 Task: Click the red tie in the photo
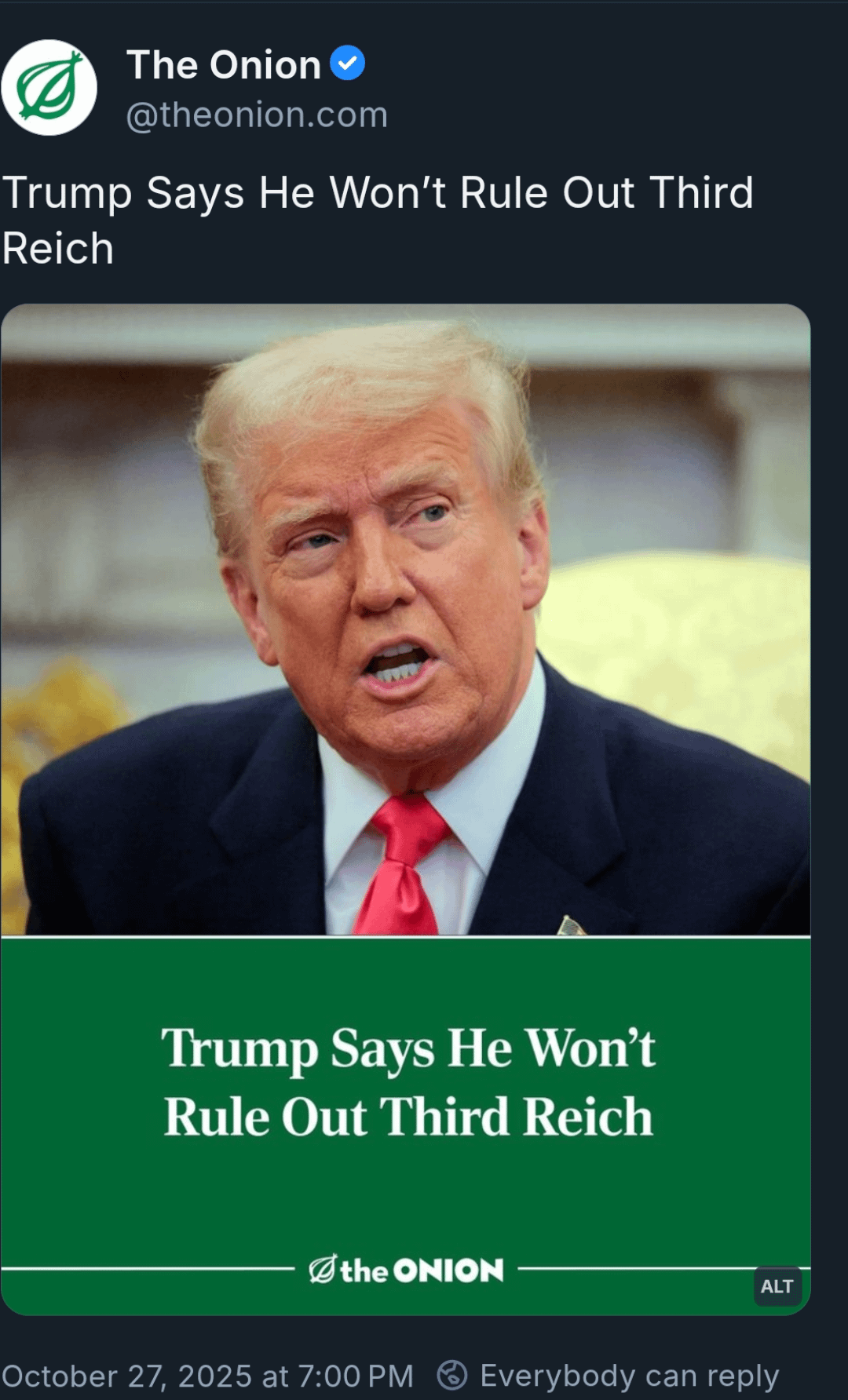point(404,863)
